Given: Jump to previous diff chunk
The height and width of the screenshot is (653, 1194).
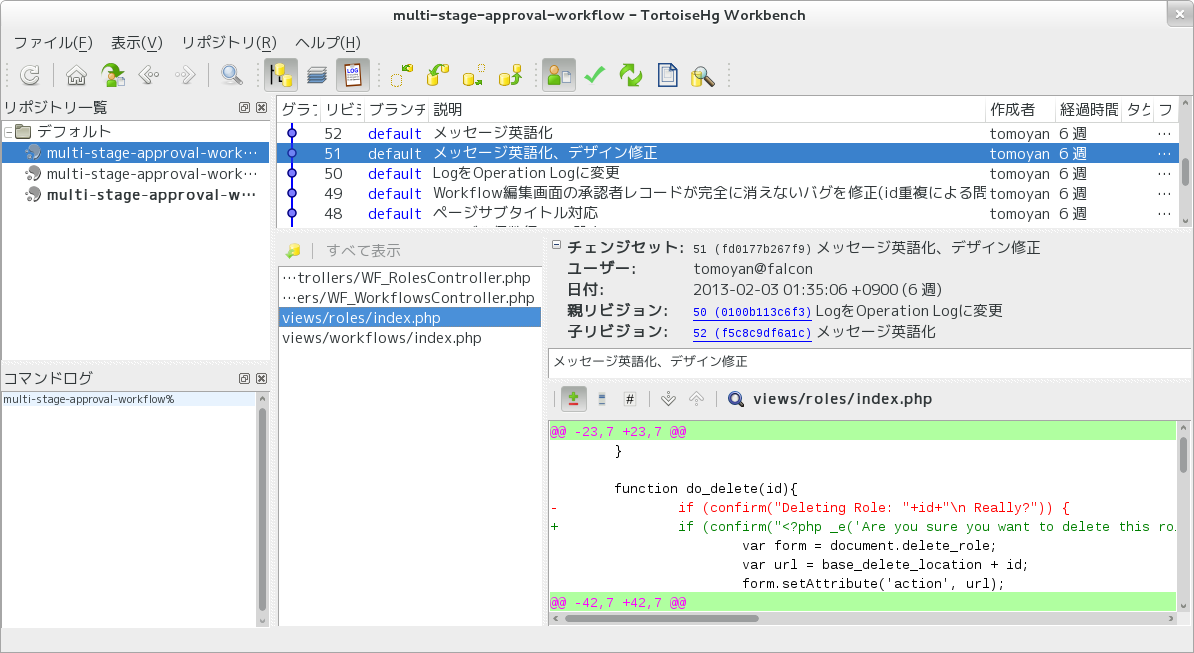Looking at the screenshot, I should 696,399.
